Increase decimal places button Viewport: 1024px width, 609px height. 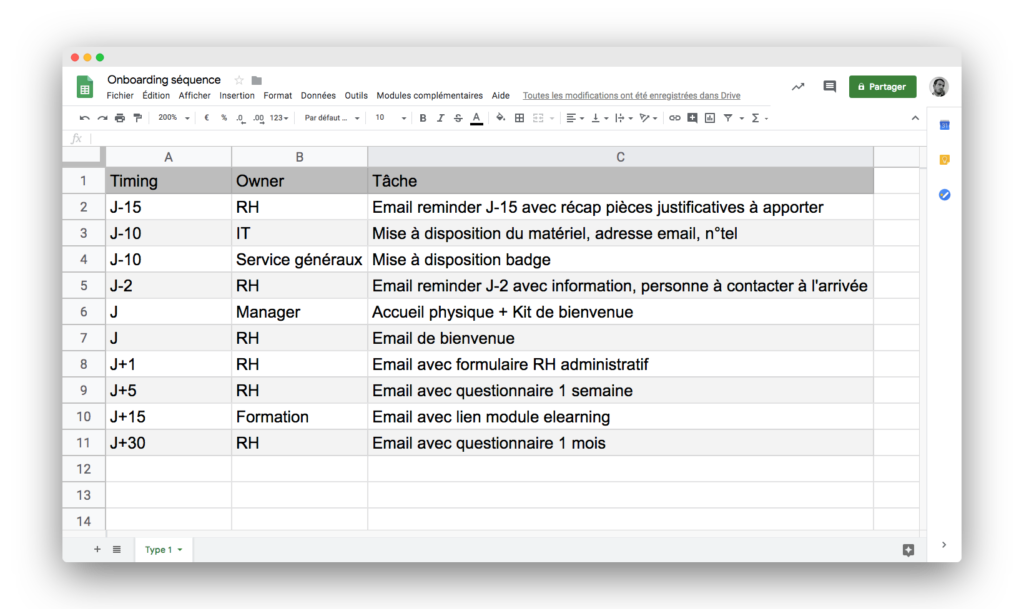(x=259, y=118)
